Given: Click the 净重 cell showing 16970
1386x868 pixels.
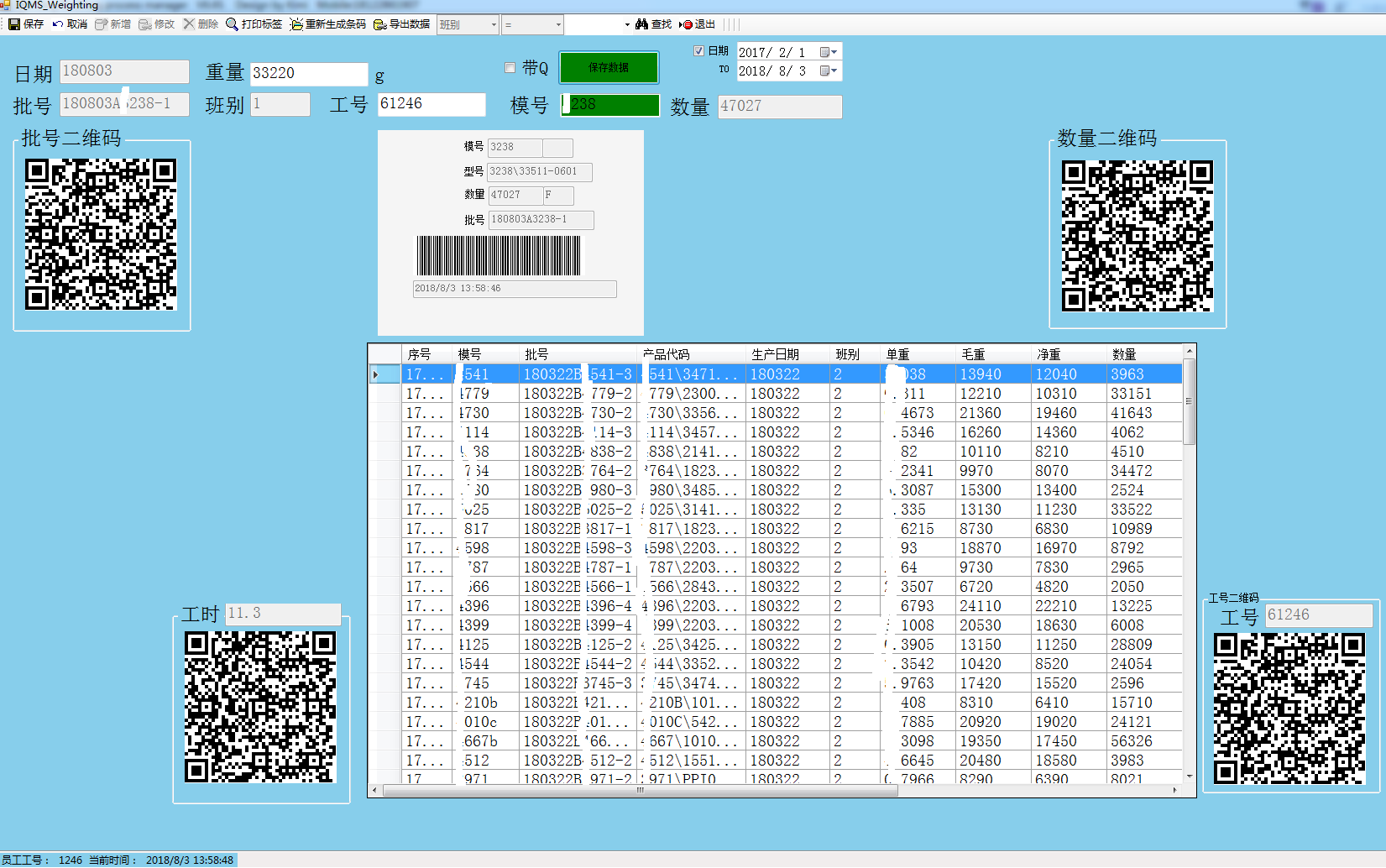Looking at the screenshot, I should [x=1069, y=548].
